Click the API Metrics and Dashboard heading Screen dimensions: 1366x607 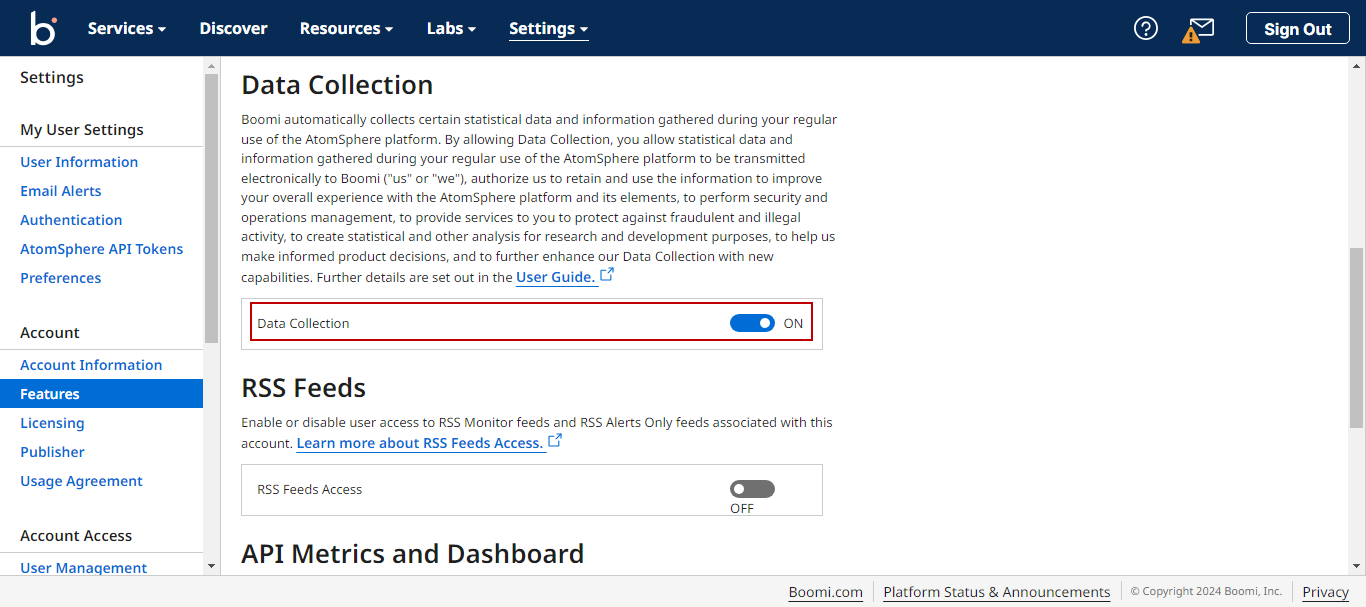point(413,554)
